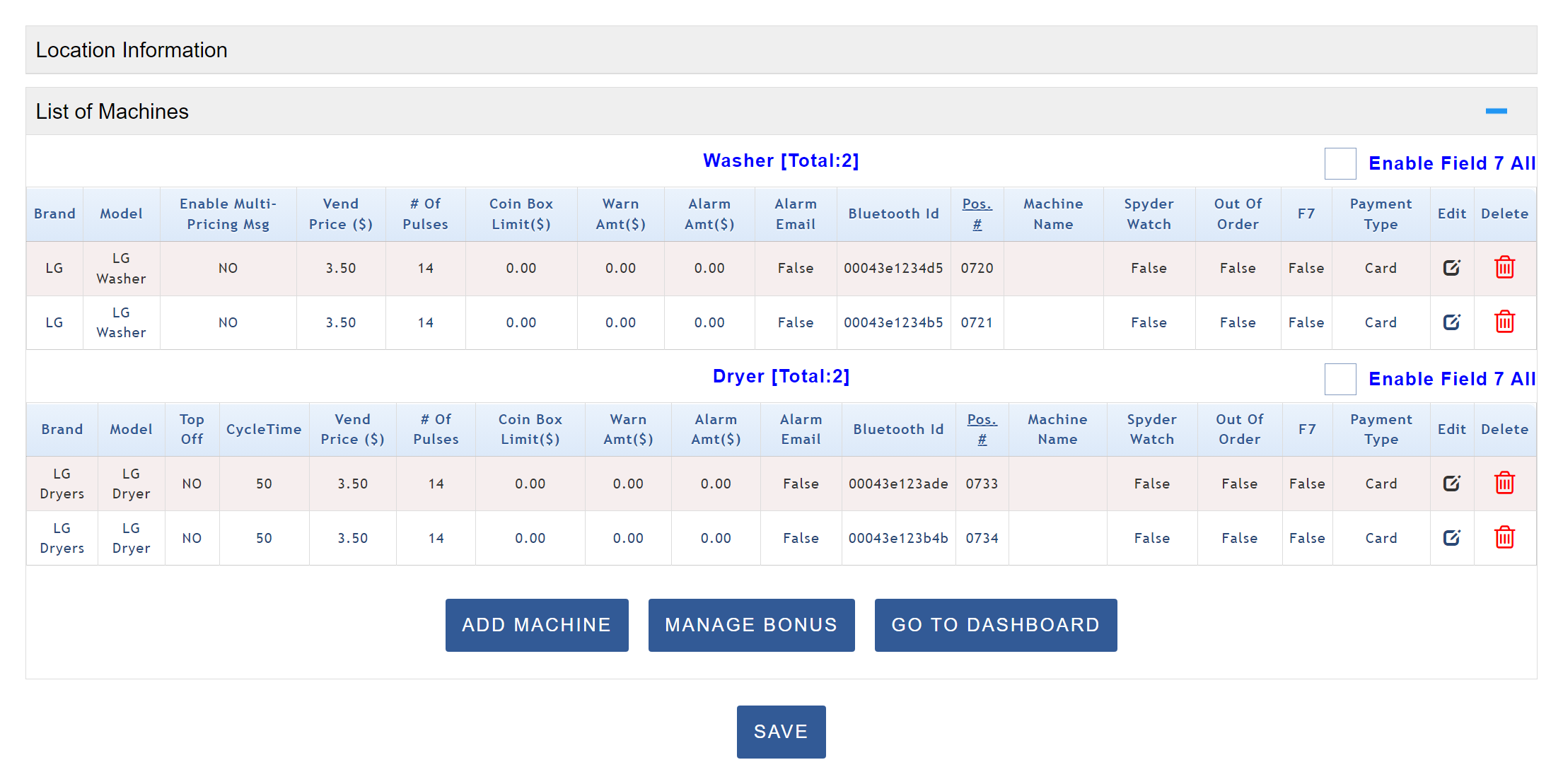The height and width of the screenshot is (784, 1563).
Task: Delete the washer at position 0720
Action: point(1504,268)
